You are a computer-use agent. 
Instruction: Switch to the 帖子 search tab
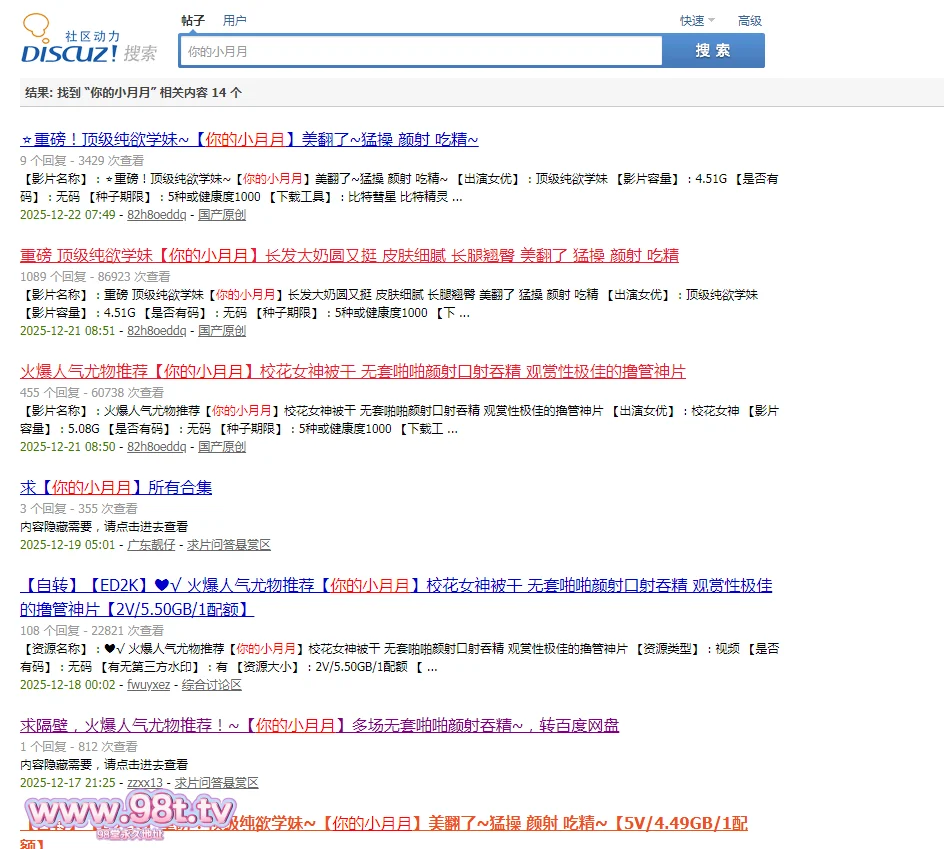click(x=193, y=20)
